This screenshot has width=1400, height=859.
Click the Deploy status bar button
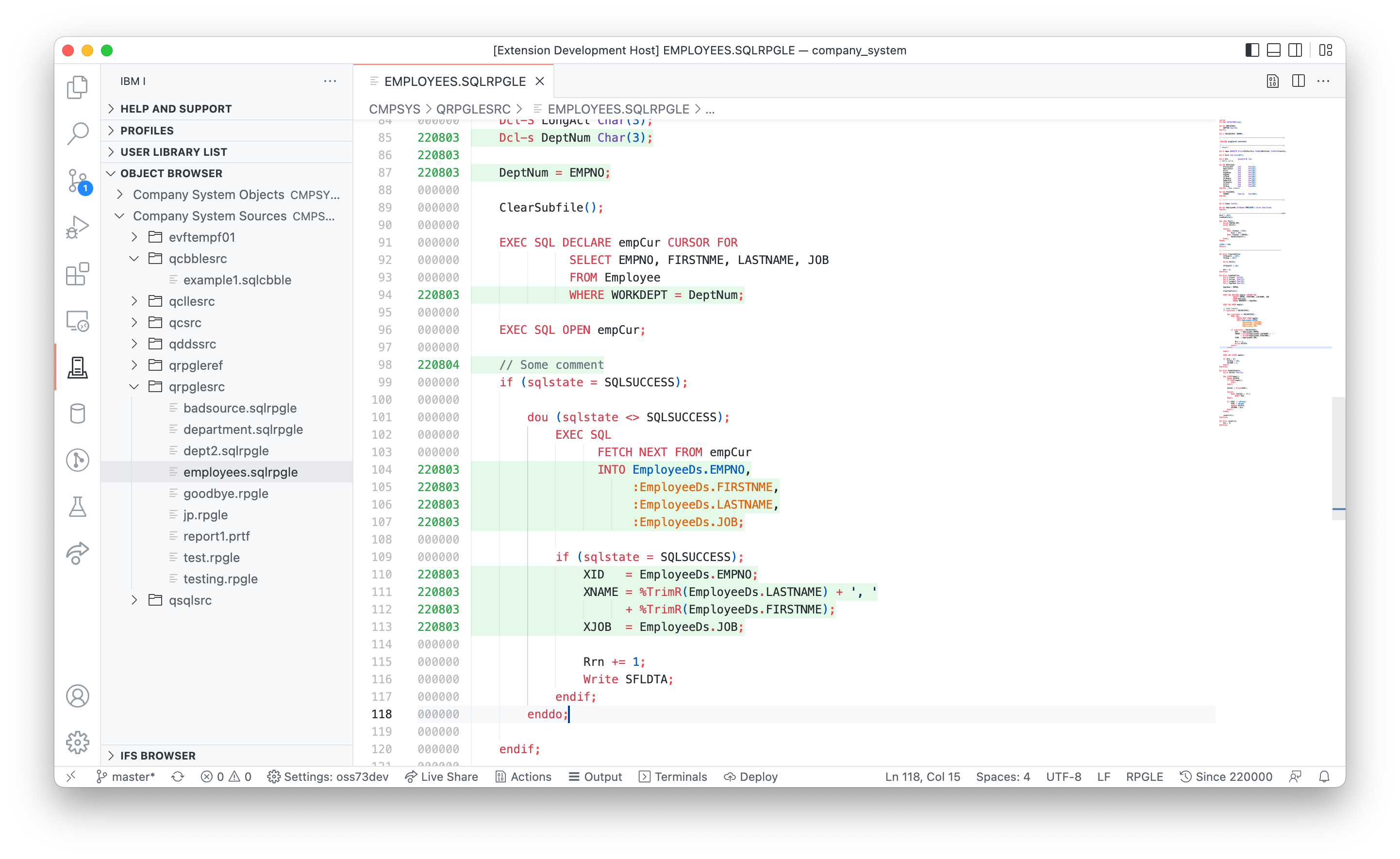750,776
